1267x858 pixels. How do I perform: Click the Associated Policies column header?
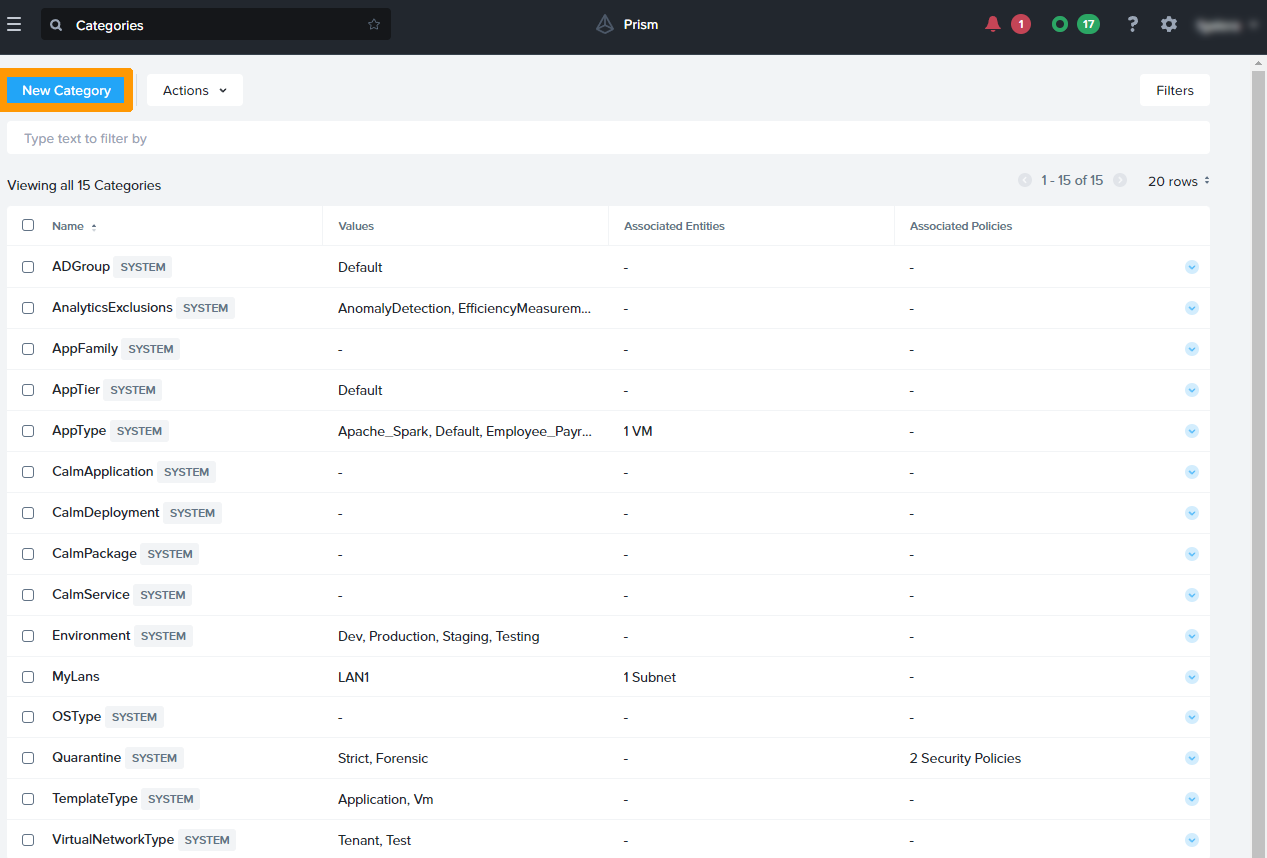tap(960, 226)
